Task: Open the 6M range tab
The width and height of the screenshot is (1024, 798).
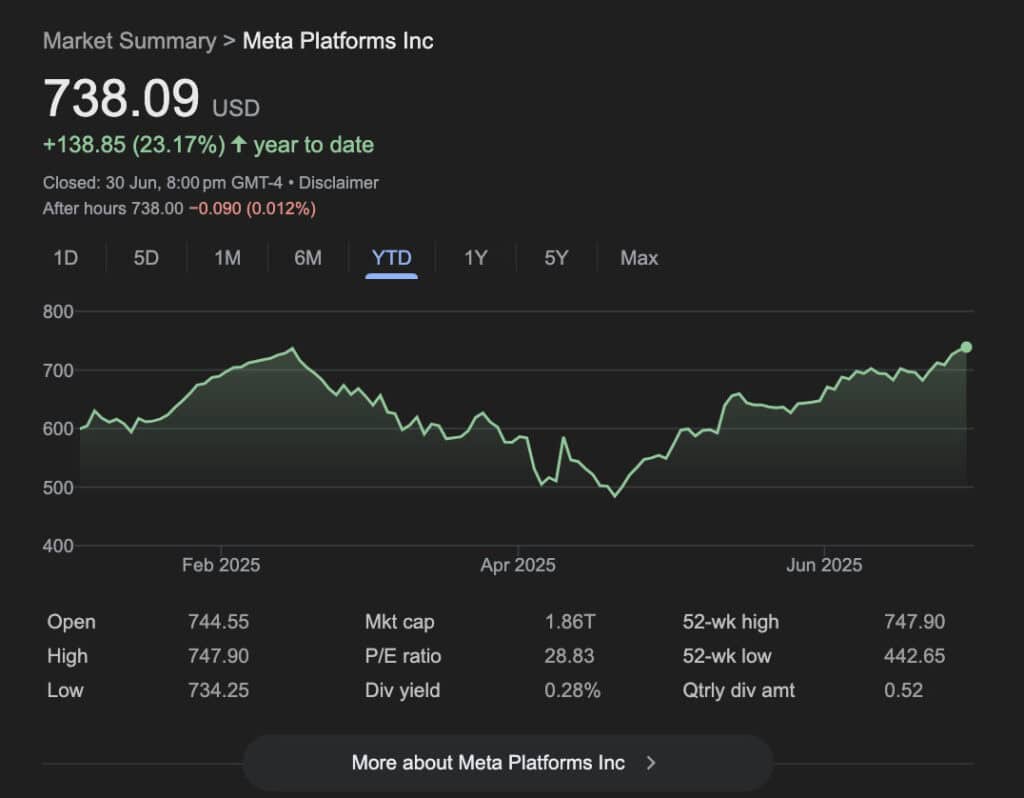Action: (x=308, y=258)
